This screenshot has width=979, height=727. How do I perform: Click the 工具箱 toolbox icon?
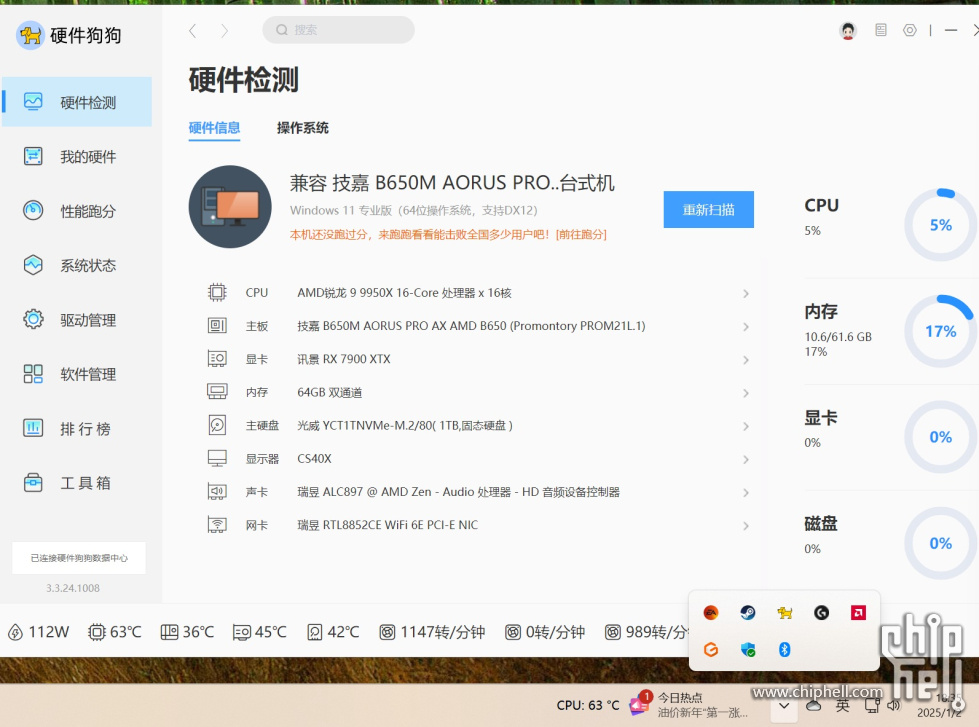click(x=33, y=483)
